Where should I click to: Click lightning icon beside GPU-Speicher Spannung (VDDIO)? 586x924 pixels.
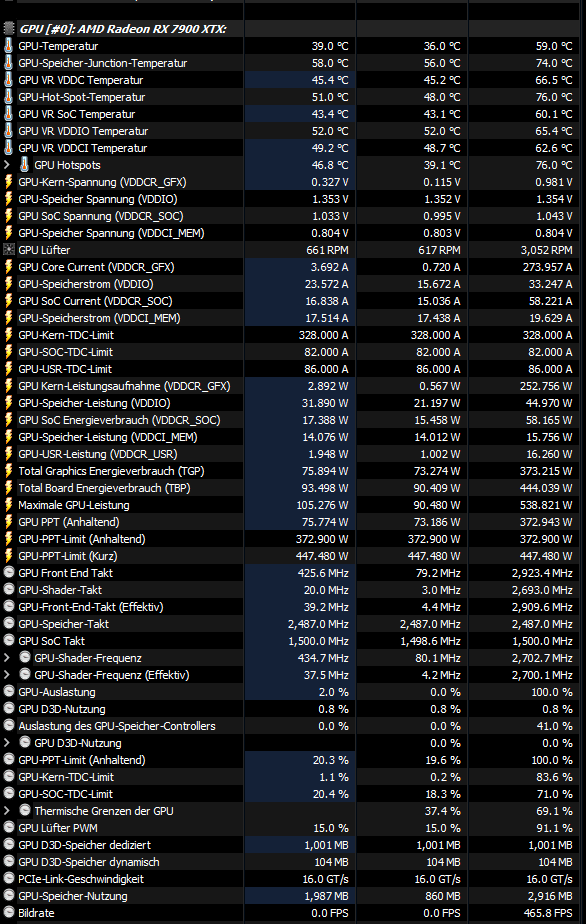point(8,199)
